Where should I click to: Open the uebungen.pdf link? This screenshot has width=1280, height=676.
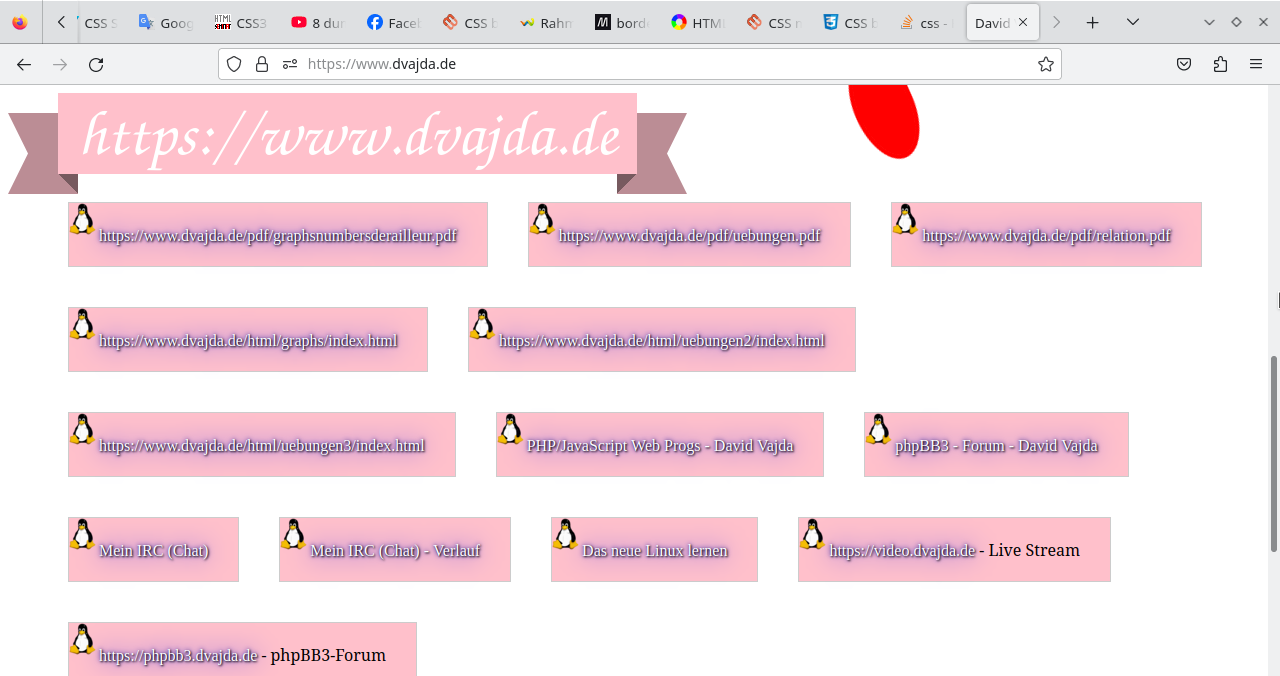pyautogui.click(x=688, y=236)
